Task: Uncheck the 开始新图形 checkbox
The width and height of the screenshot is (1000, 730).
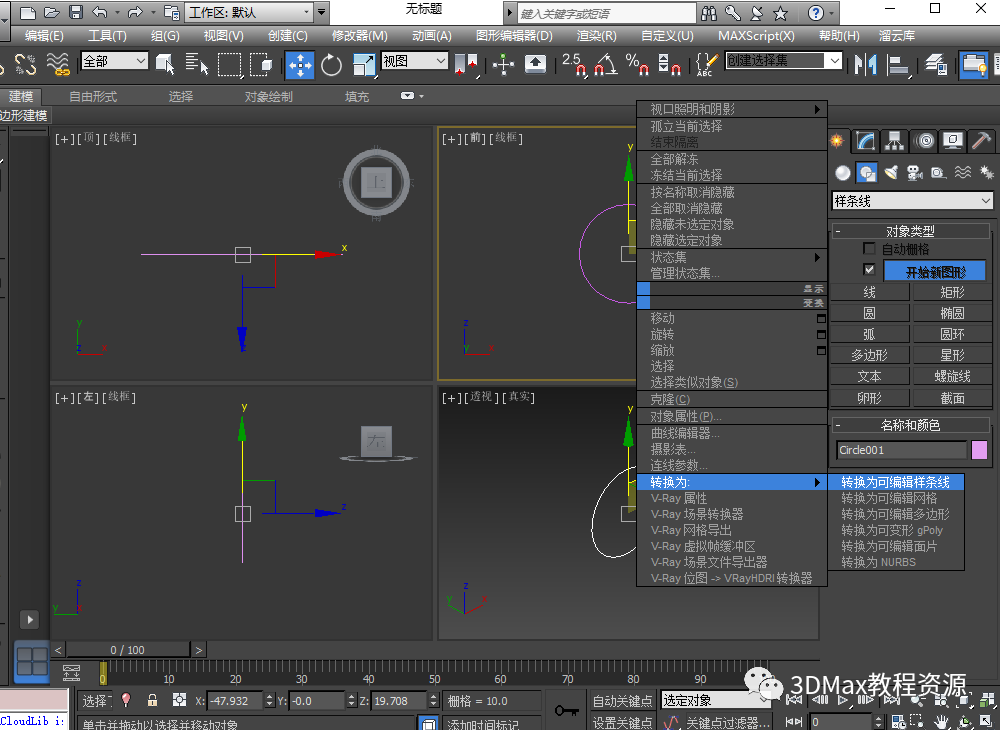Action: [869, 271]
